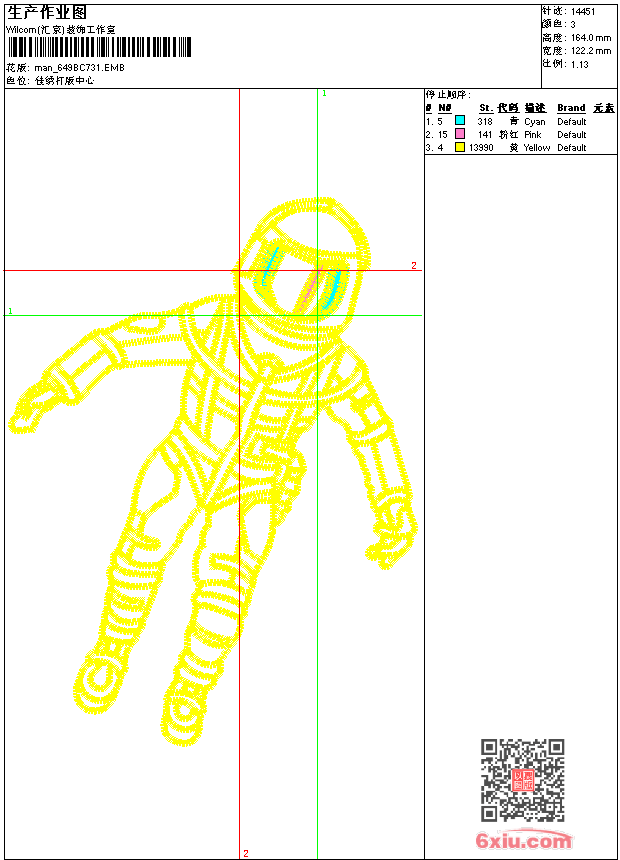
Task: Select the Pink thread description
Action: pos(534,135)
